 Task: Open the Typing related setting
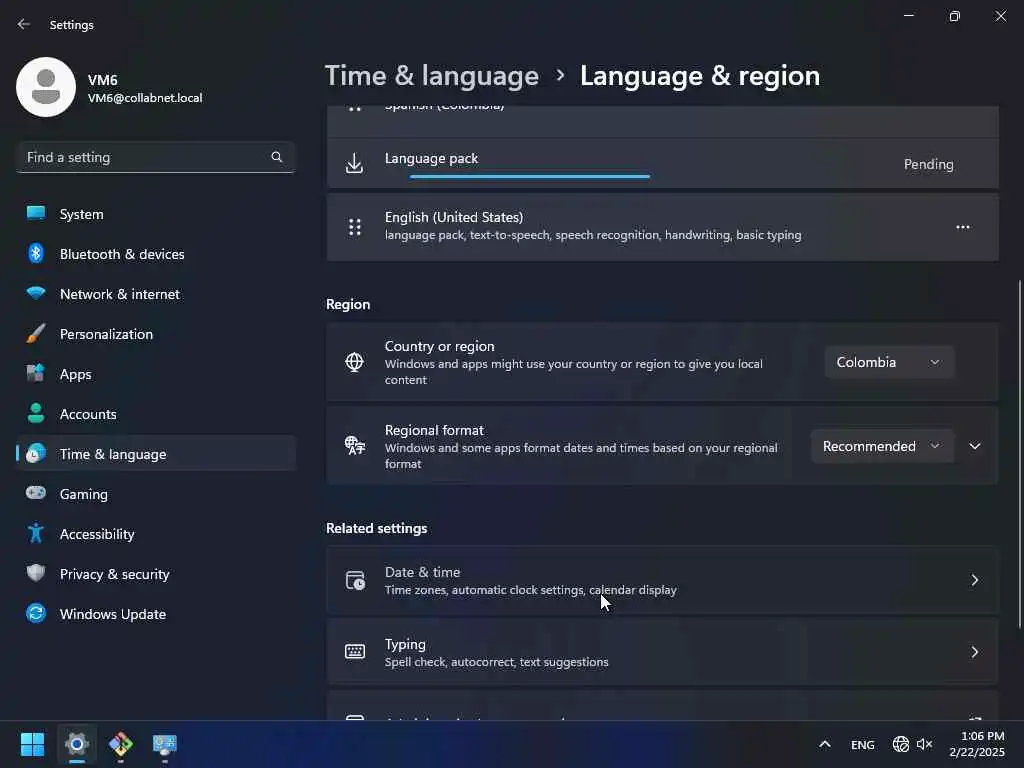(662, 652)
